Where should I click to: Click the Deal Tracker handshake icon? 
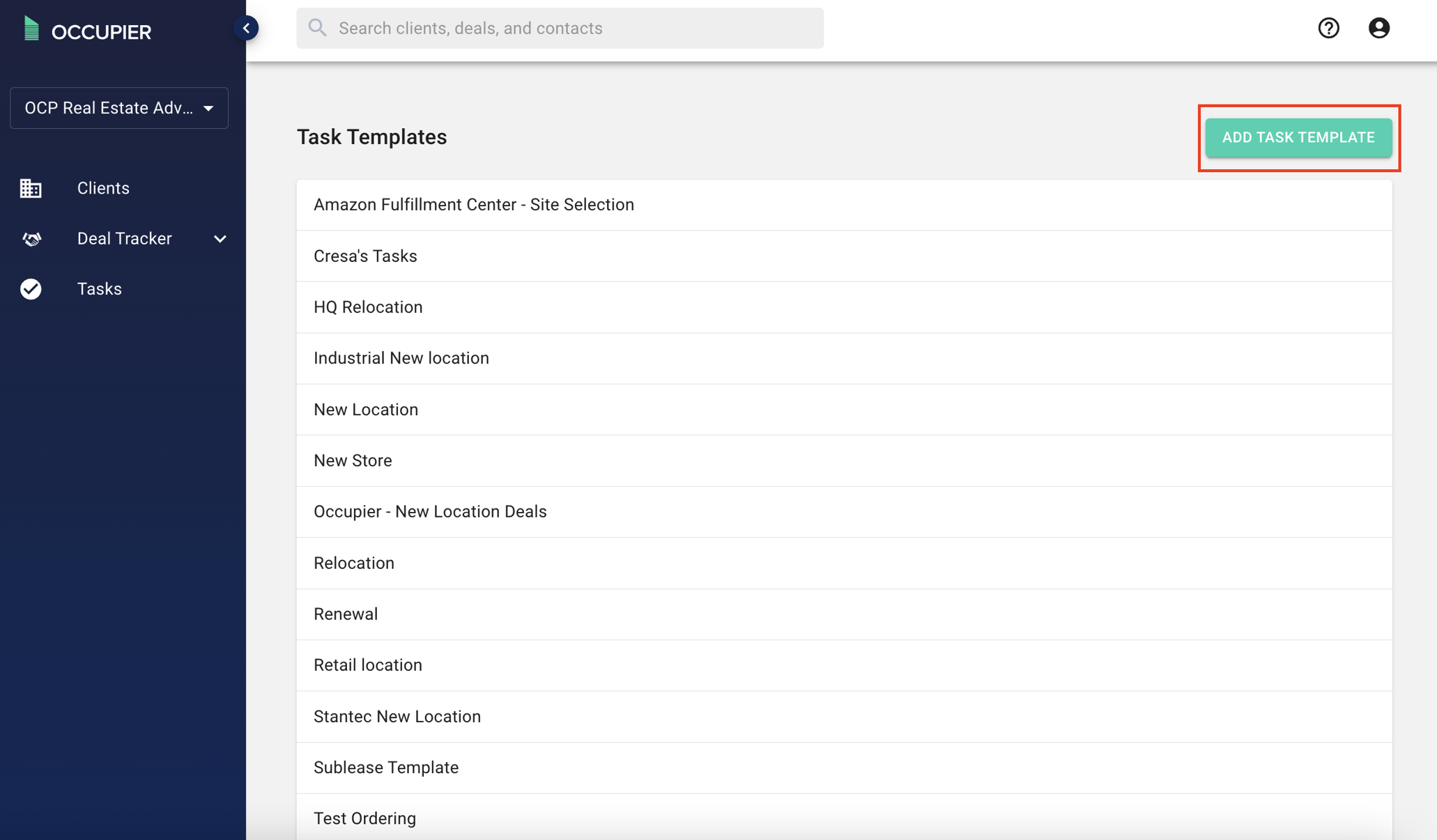coord(31,239)
